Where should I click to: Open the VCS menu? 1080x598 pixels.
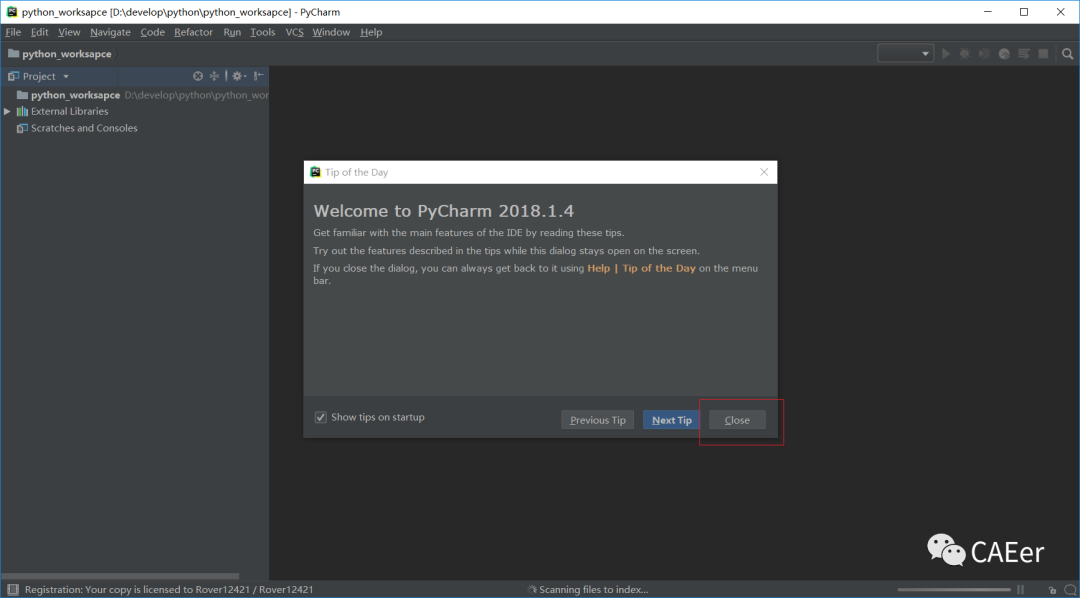(294, 32)
